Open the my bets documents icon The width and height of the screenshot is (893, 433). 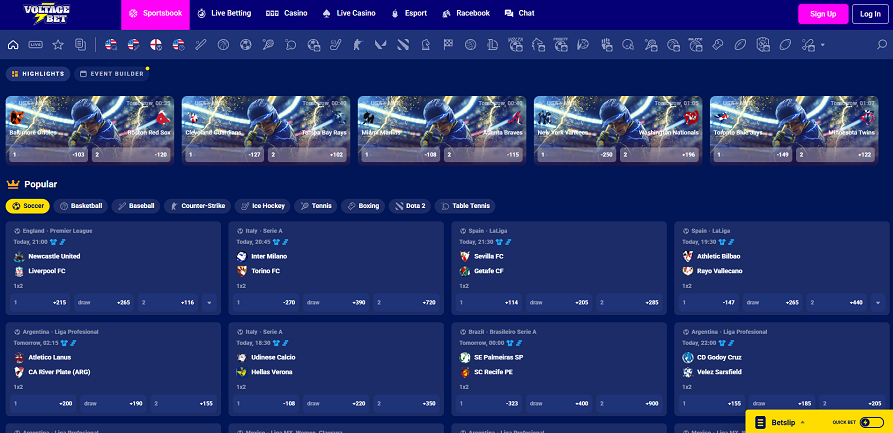tap(80, 44)
